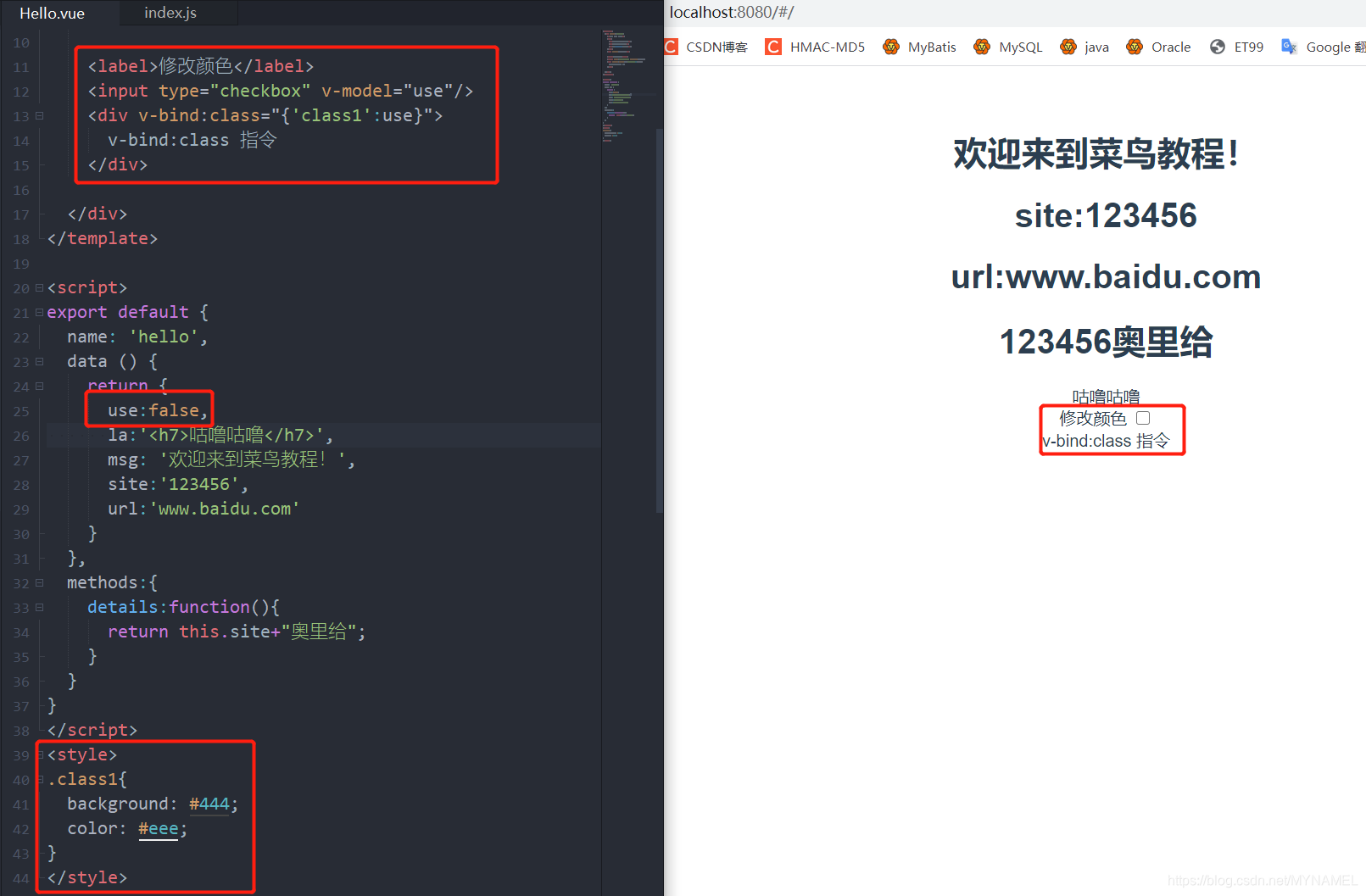Viewport: 1366px width, 896px height.
Task: Click the v-model="use" attribute in code
Action: point(387,91)
